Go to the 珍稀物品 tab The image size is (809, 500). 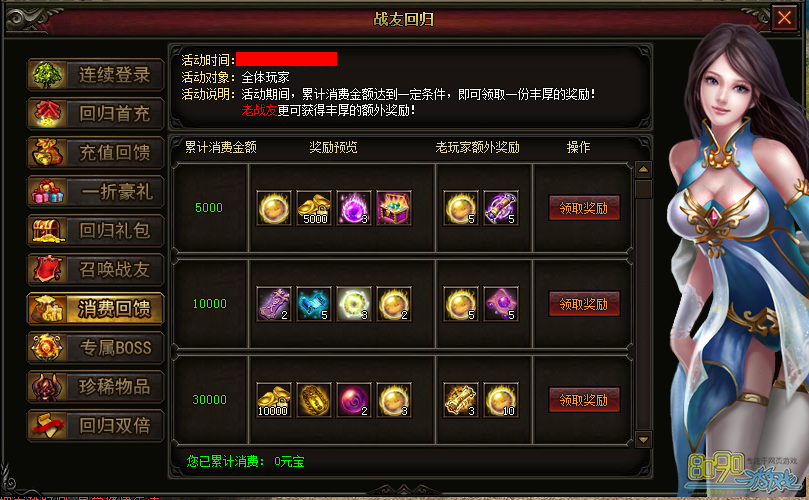(96, 386)
